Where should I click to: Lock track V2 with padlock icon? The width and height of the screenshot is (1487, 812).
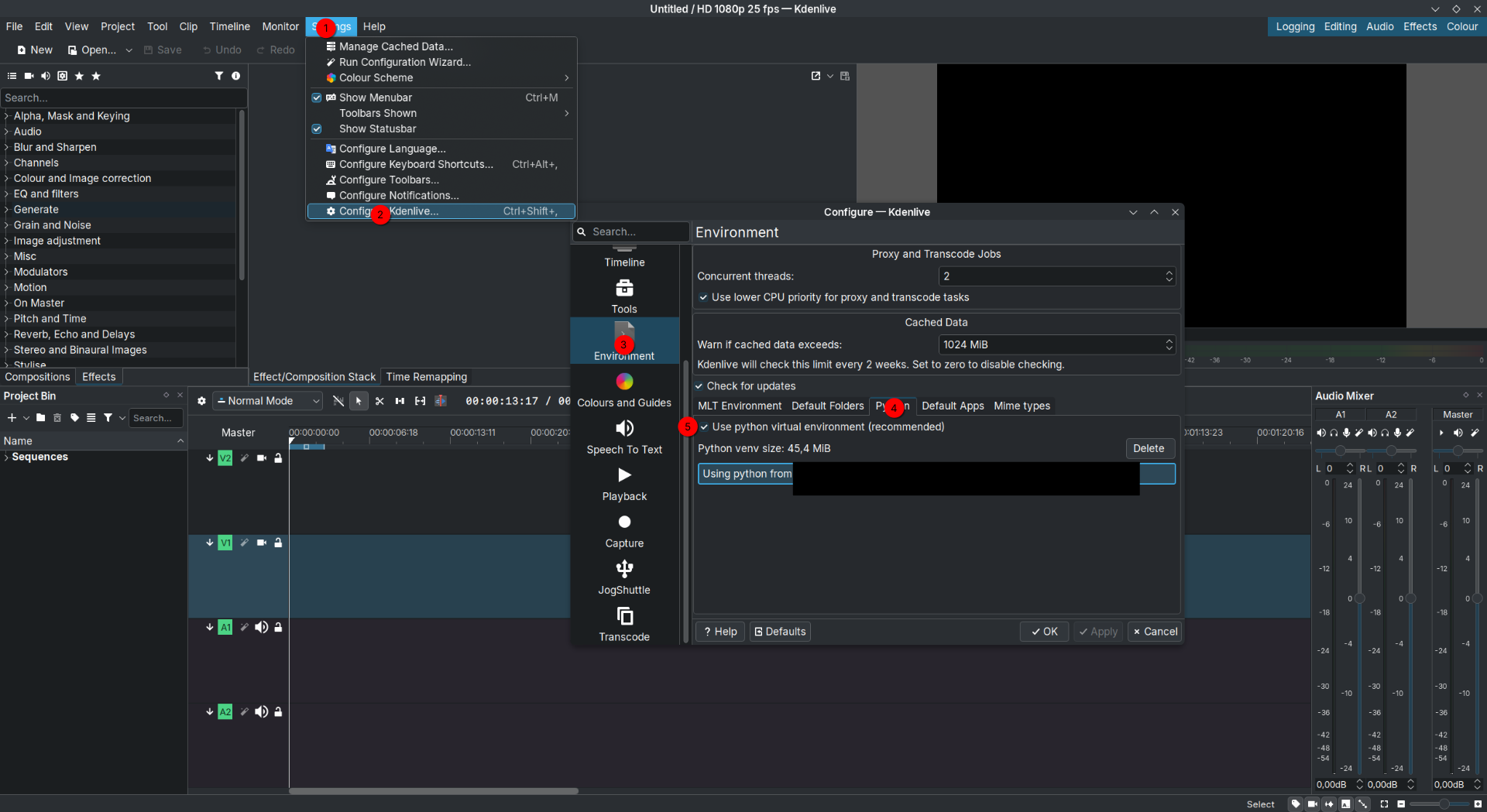point(278,458)
